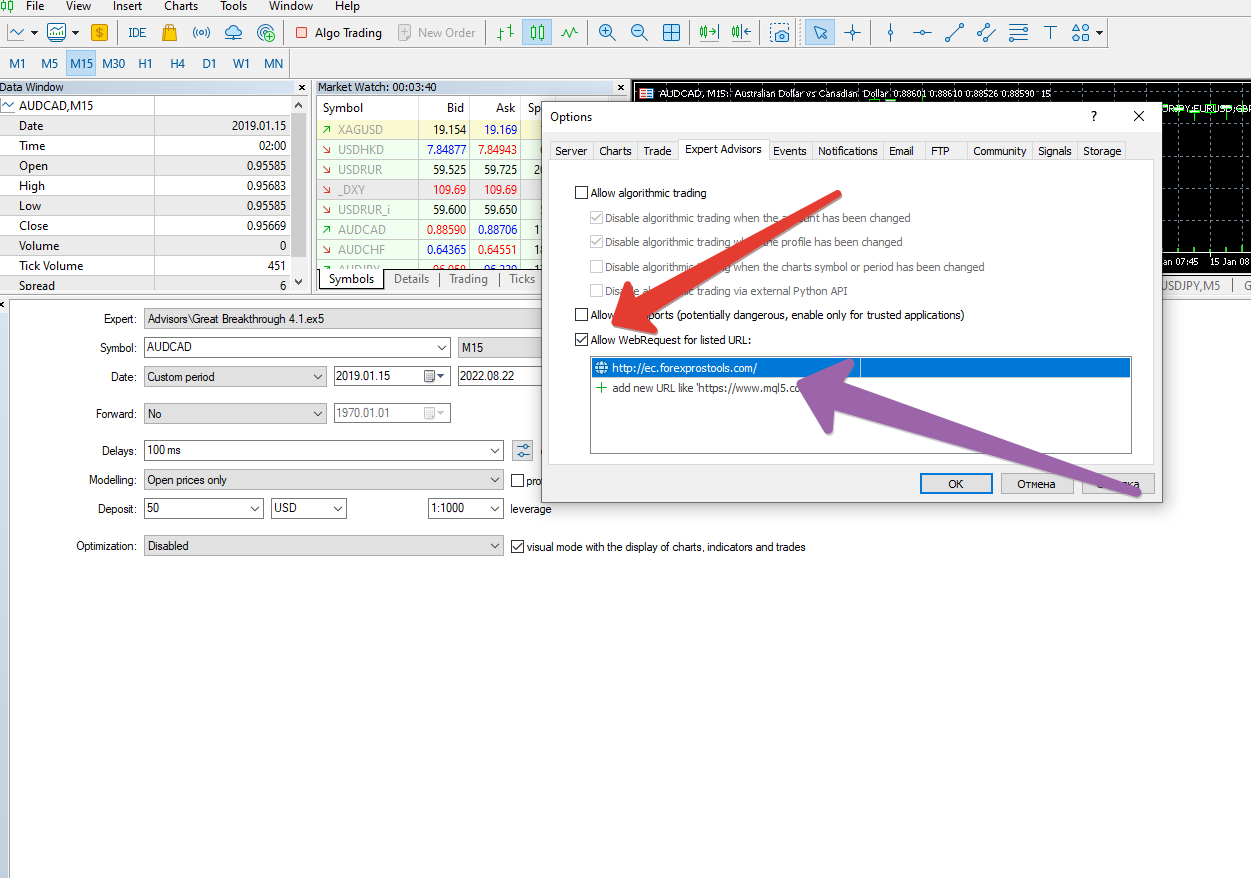The width and height of the screenshot is (1251, 878).
Task: Click the Algo Trading toolbar button
Action: 339,32
